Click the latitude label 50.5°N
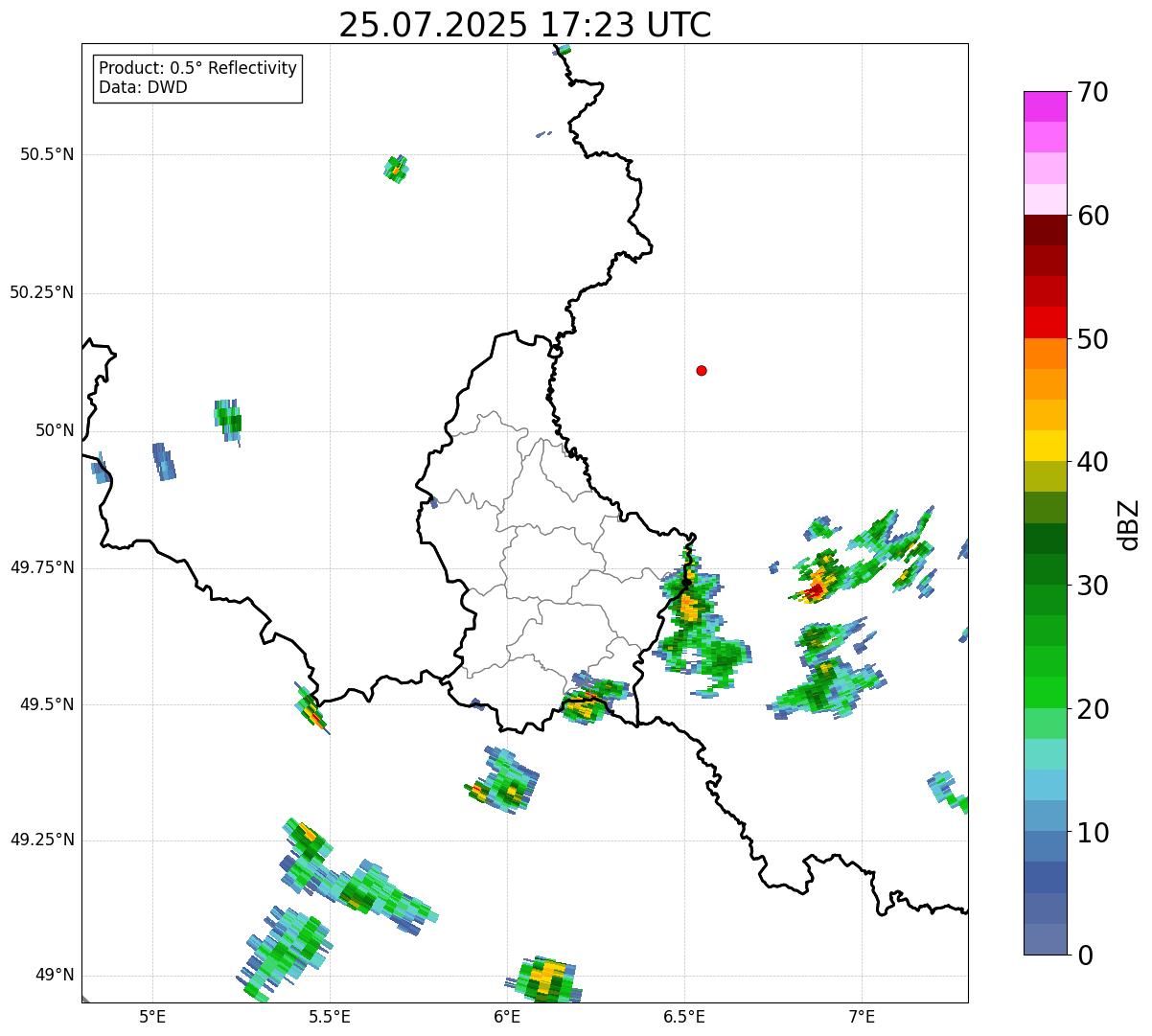This screenshot has width=1152, height=1036. pos(46,154)
